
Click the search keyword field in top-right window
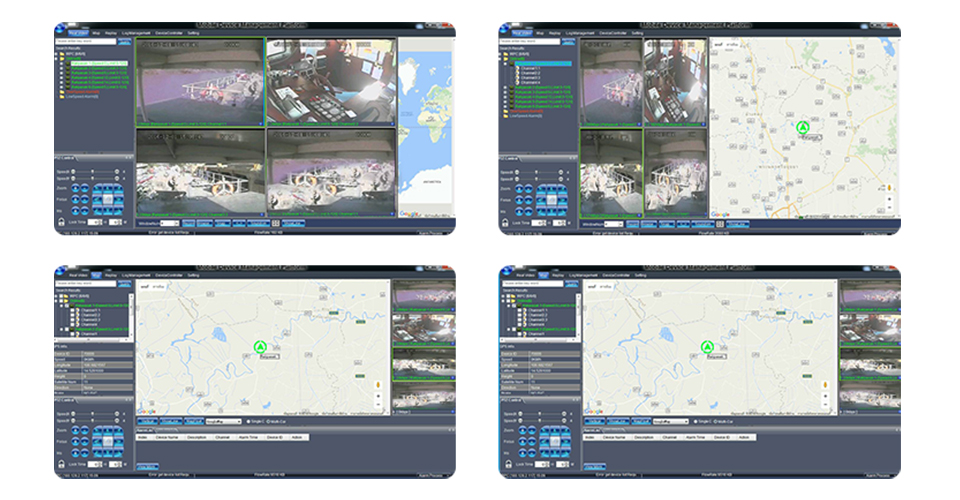point(530,41)
